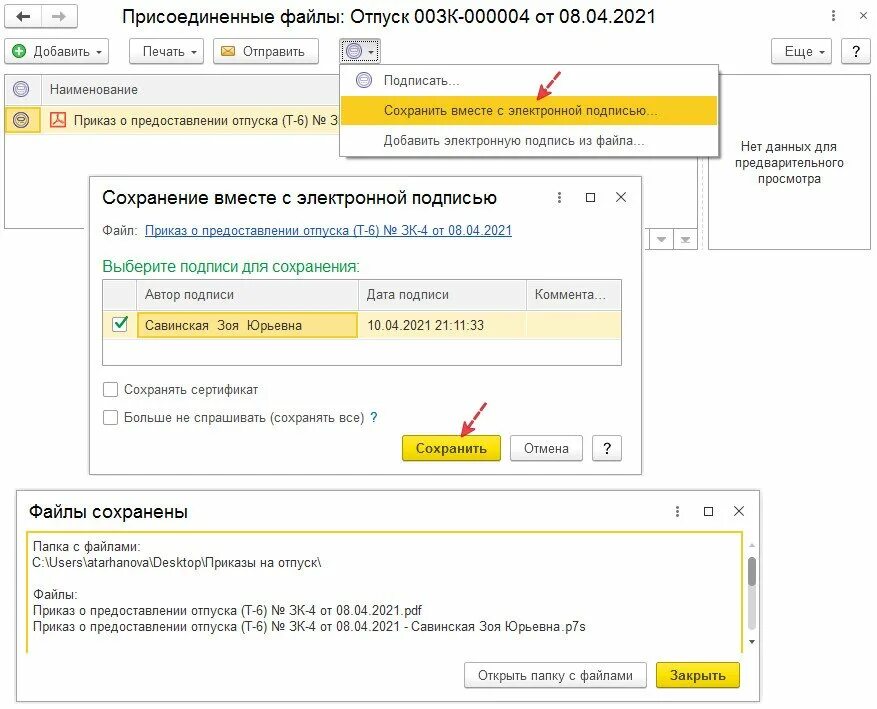Tick Больше не спрашивать (сохранять все)
Image resolution: width=877 pixels, height=709 pixels.
[110, 417]
